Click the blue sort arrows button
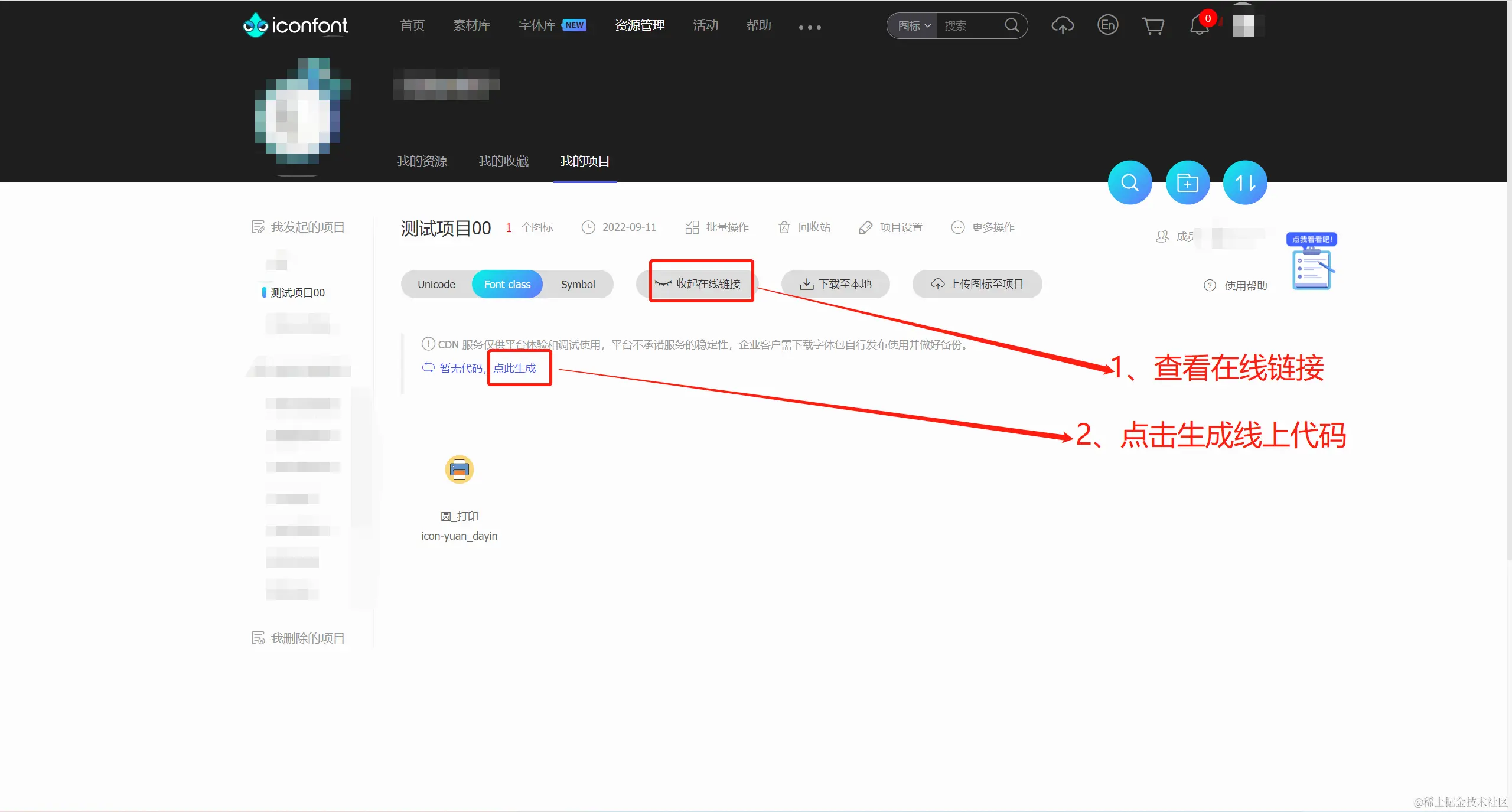Viewport: 1512px width, 812px height. coord(1245,182)
